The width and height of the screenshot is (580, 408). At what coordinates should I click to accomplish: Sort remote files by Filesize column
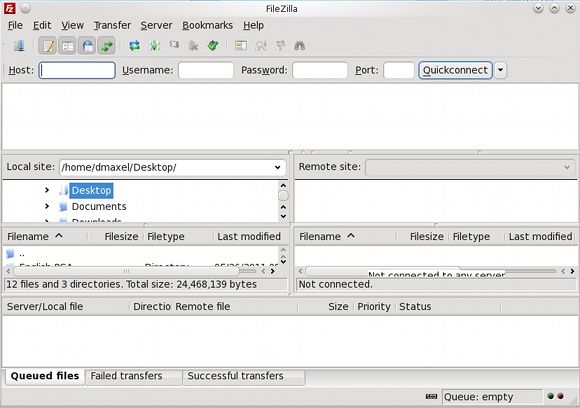coord(423,236)
